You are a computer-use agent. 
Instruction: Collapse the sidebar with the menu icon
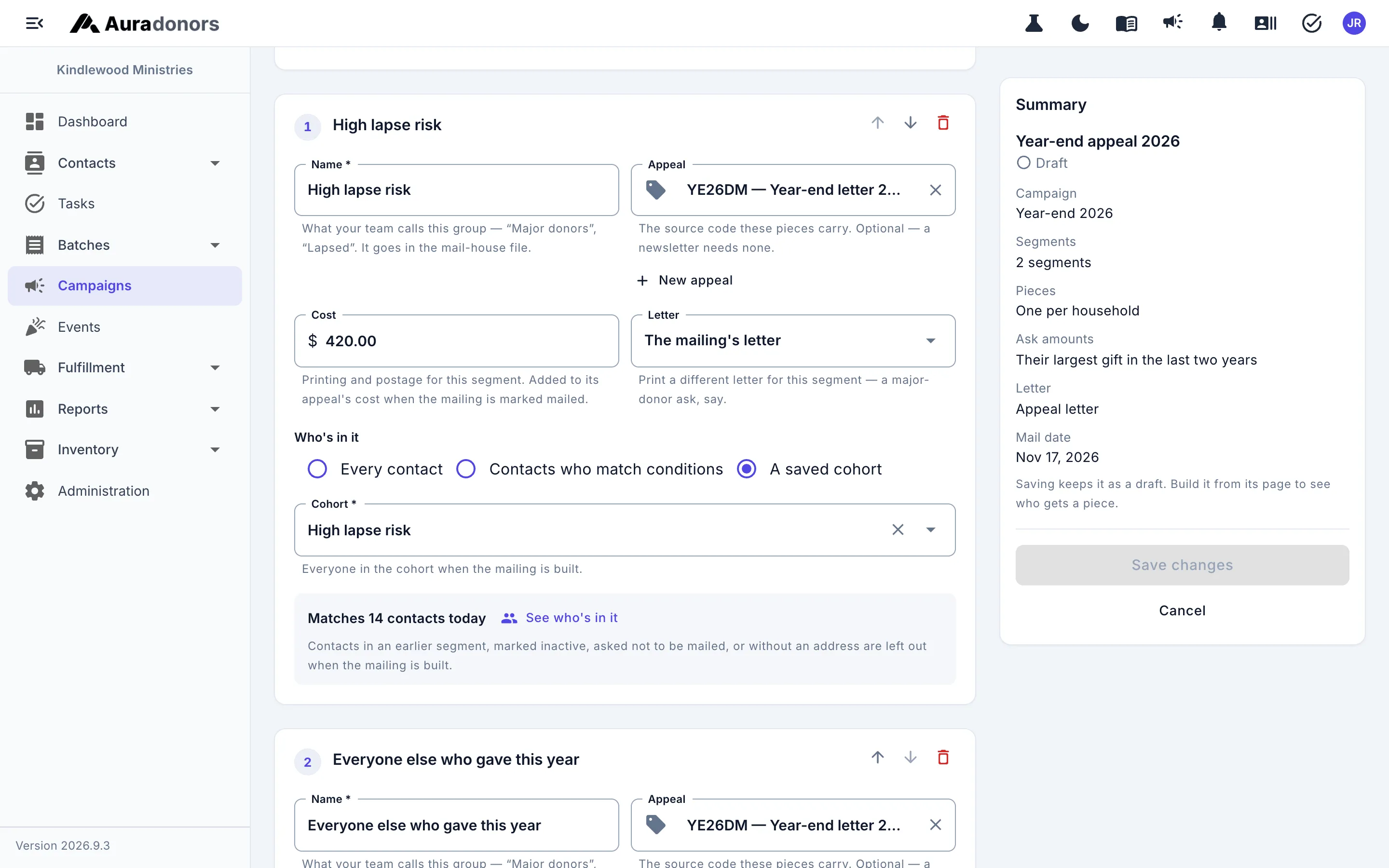click(34, 24)
